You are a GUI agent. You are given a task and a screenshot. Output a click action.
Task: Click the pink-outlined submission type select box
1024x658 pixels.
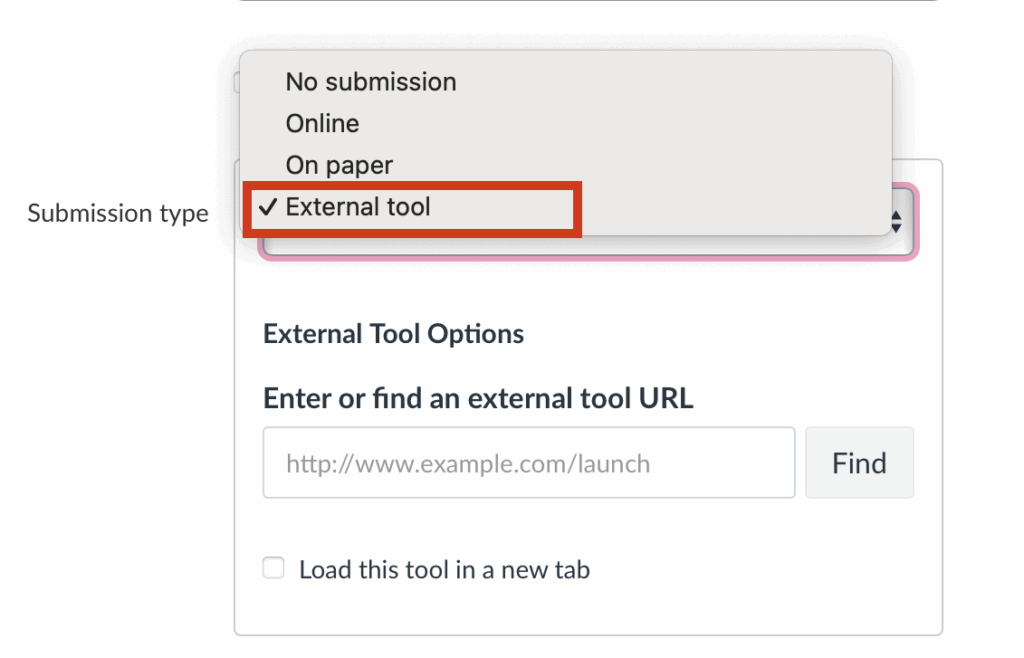point(600,247)
